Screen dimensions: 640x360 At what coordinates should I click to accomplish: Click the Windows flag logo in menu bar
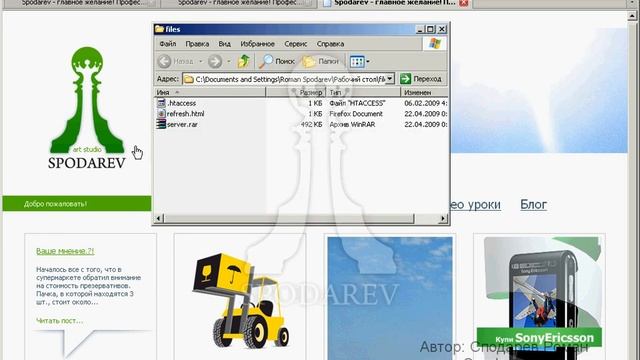click(x=435, y=43)
